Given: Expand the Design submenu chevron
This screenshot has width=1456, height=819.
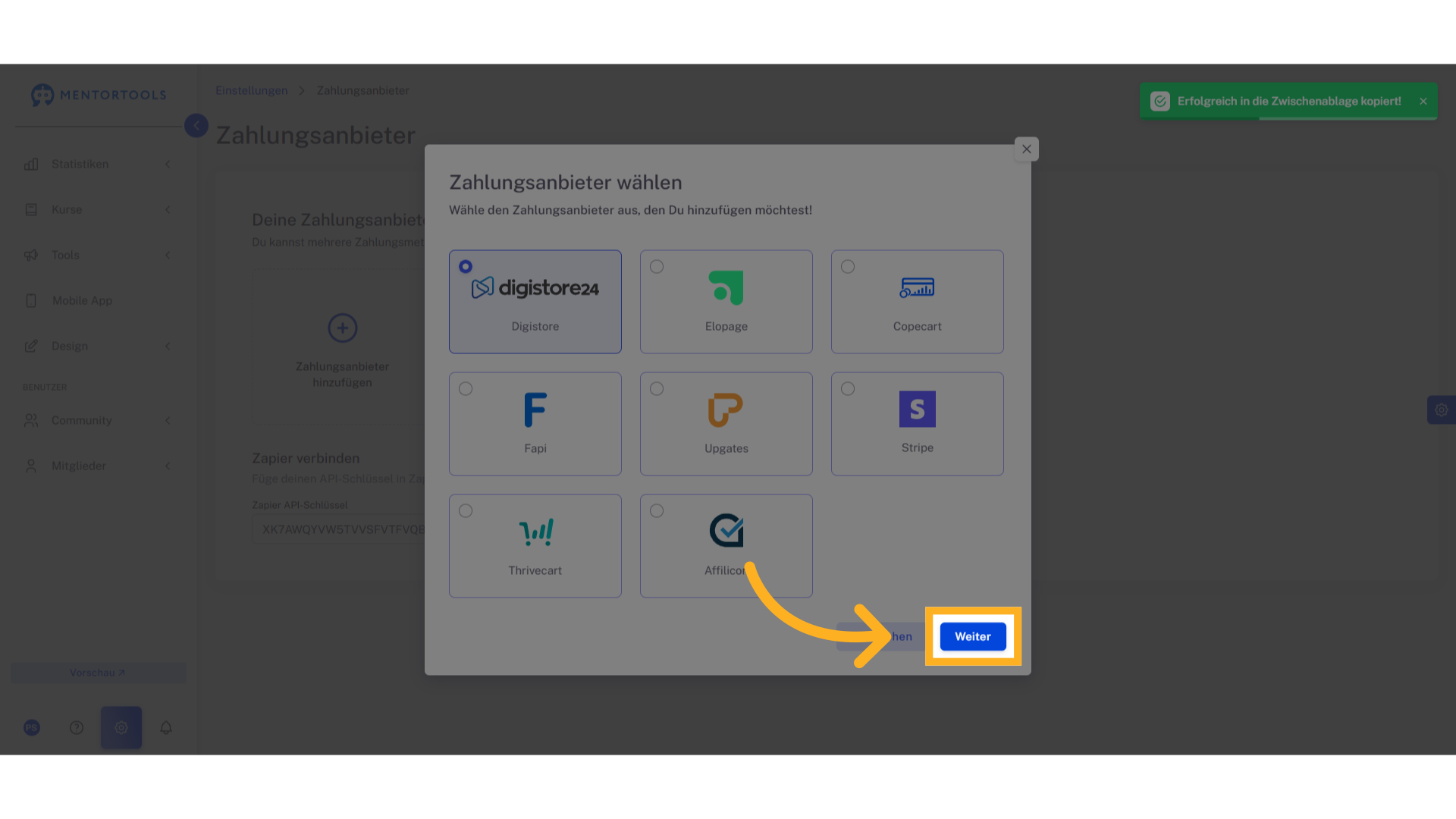Looking at the screenshot, I should click(x=168, y=346).
